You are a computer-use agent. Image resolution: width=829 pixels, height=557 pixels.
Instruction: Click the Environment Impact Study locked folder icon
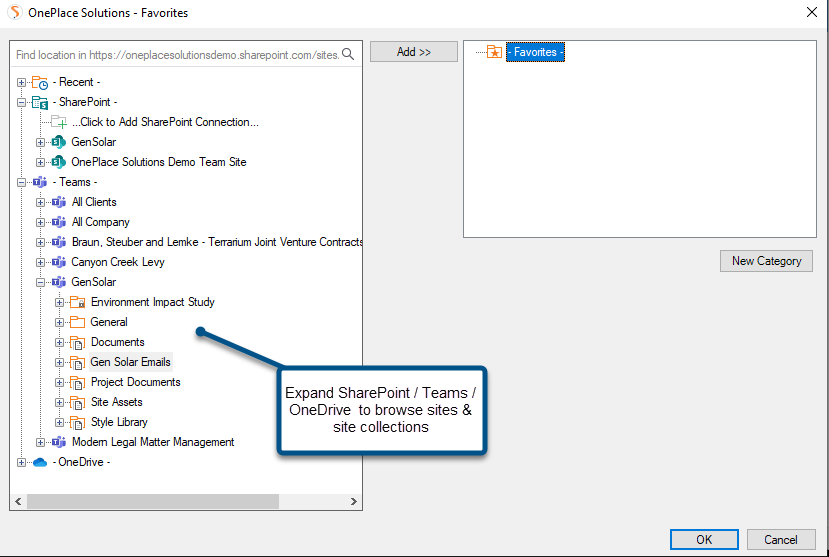(78, 302)
